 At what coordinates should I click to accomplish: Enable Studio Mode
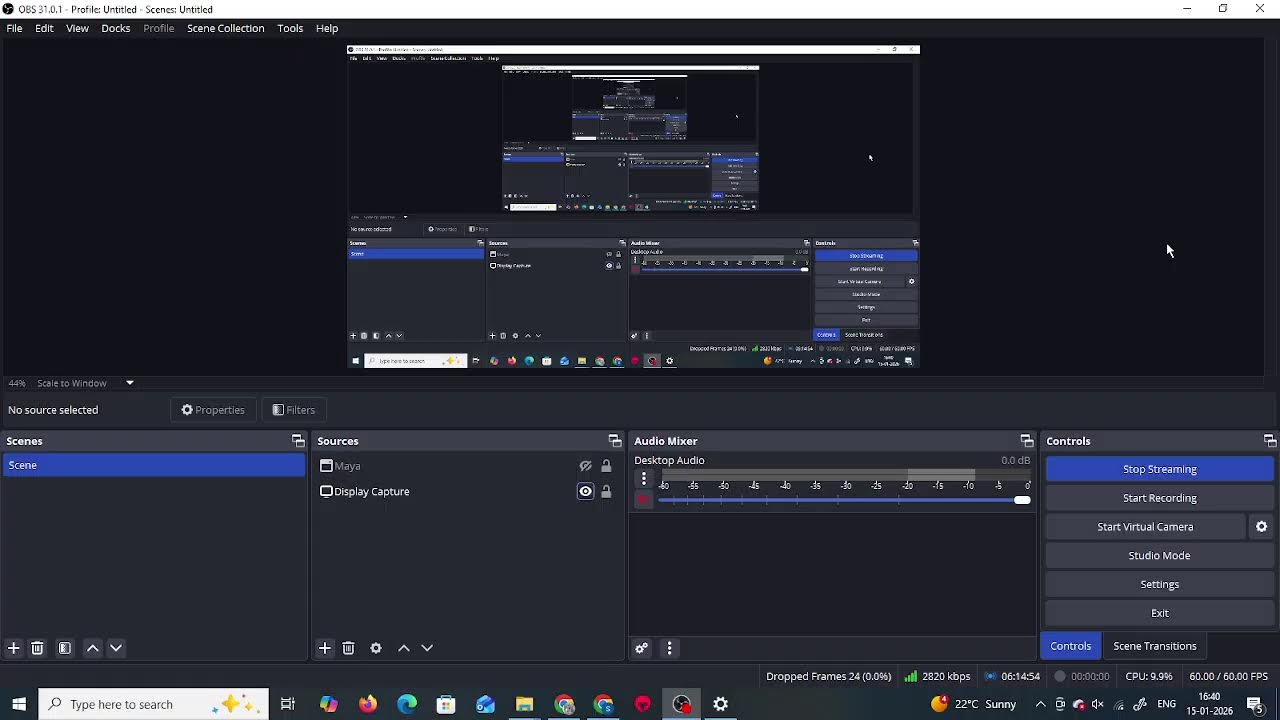tap(1160, 556)
